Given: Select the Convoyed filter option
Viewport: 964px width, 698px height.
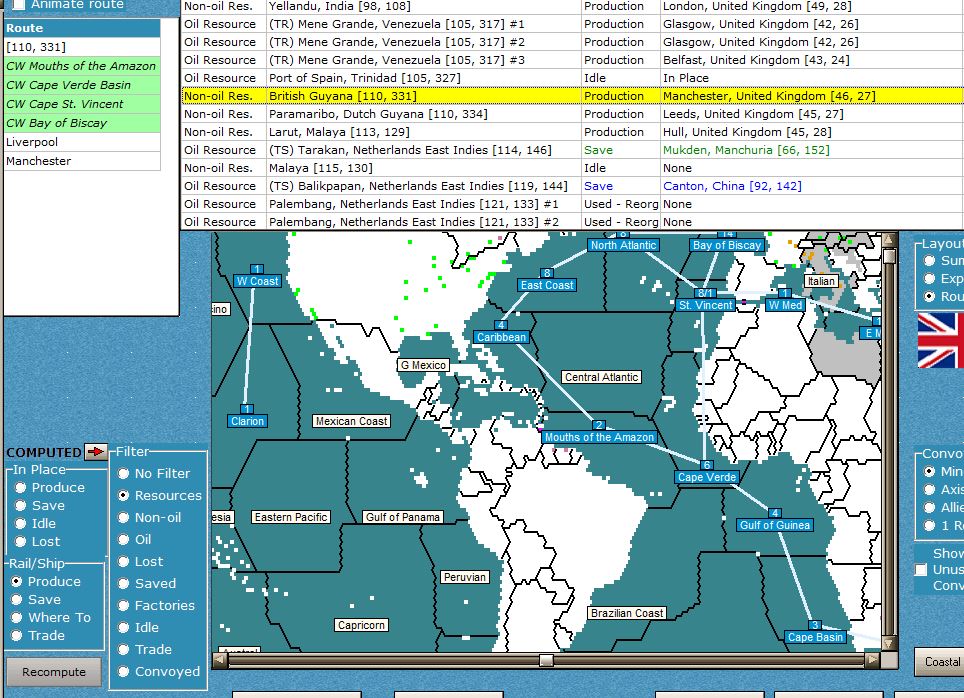Looking at the screenshot, I should (x=124, y=672).
